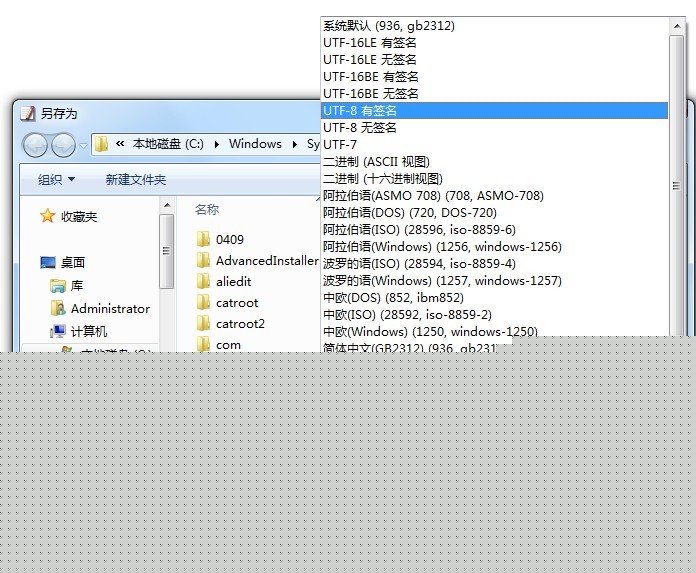The width and height of the screenshot is (696, 573).
Task: Select the com folder
Action: (228, 345)
